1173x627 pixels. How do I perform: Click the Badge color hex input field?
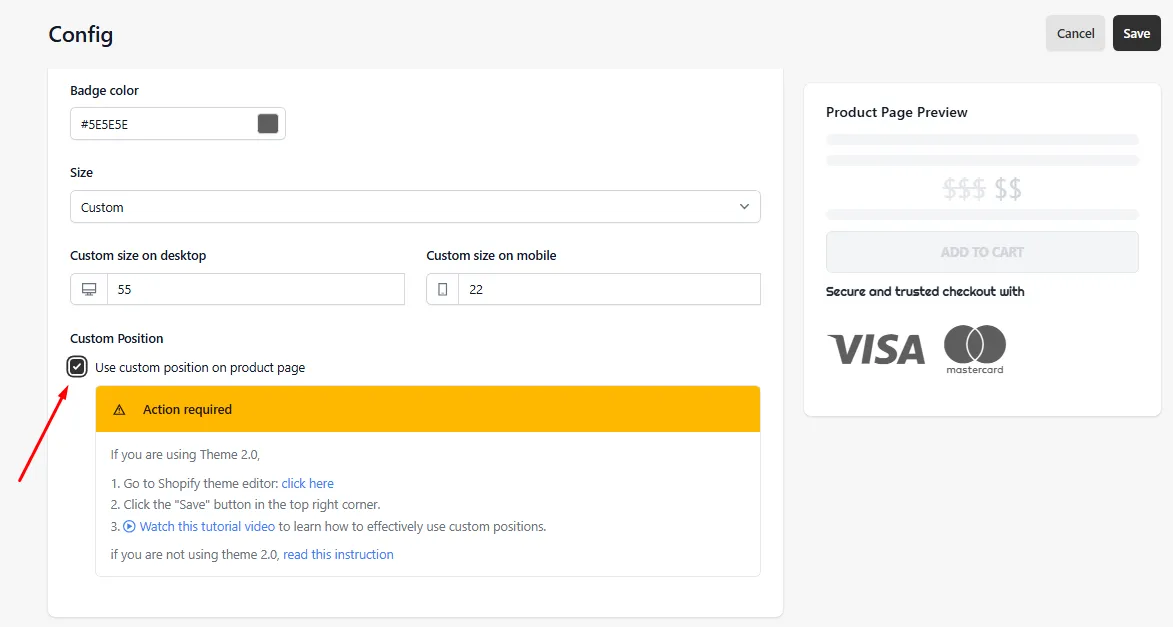[178, 123]
